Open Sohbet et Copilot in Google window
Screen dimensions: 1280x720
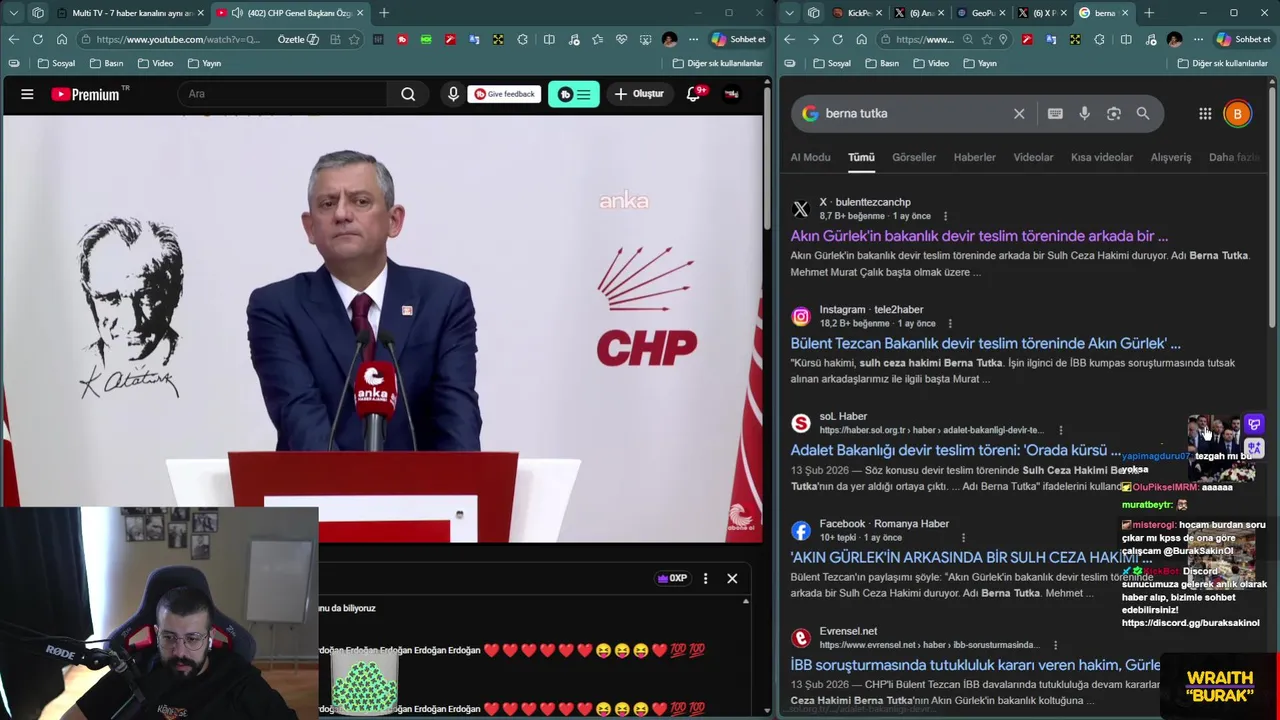[1241, 40]
